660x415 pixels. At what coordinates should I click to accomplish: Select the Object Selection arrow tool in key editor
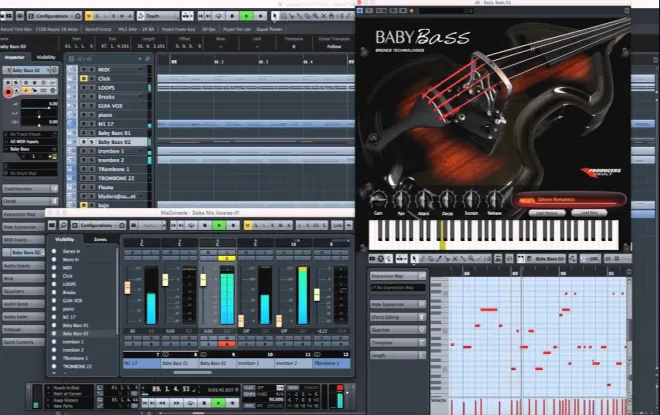[414, 258]
